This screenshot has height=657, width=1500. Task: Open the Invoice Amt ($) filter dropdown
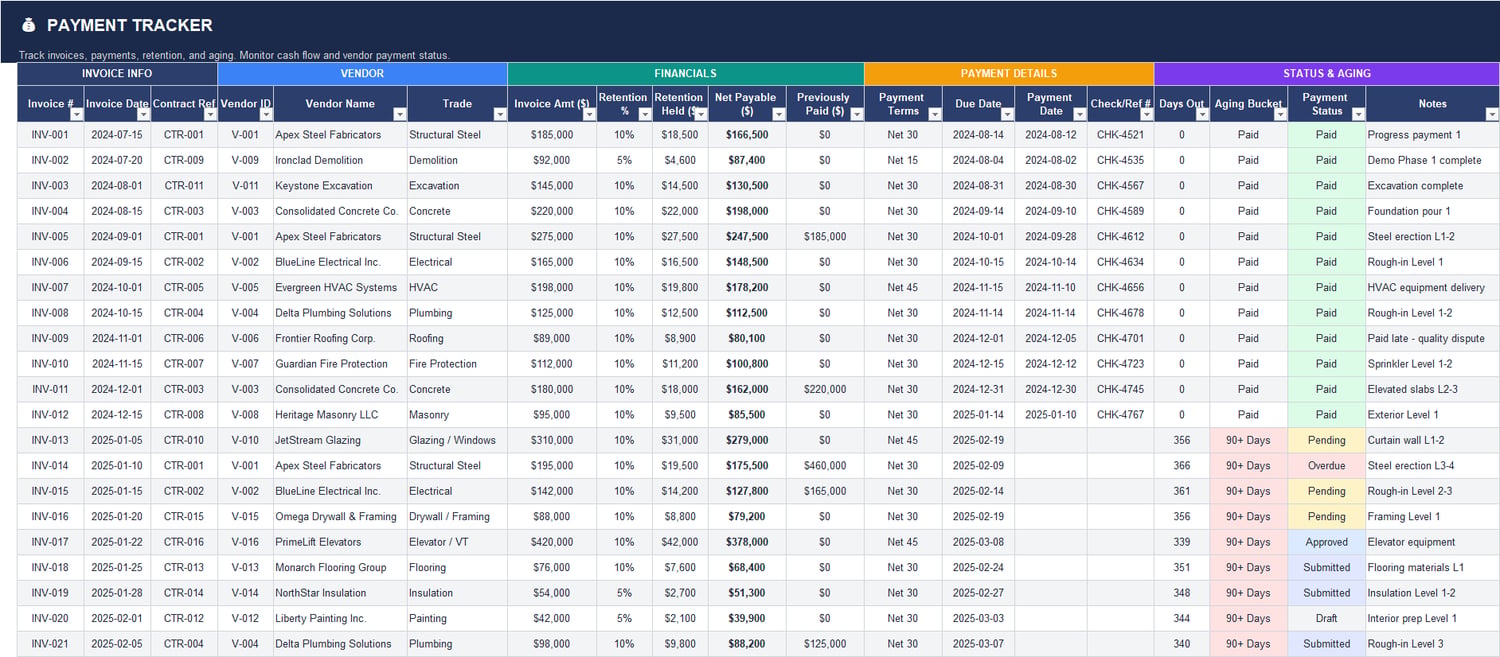[x=588, y=114]
